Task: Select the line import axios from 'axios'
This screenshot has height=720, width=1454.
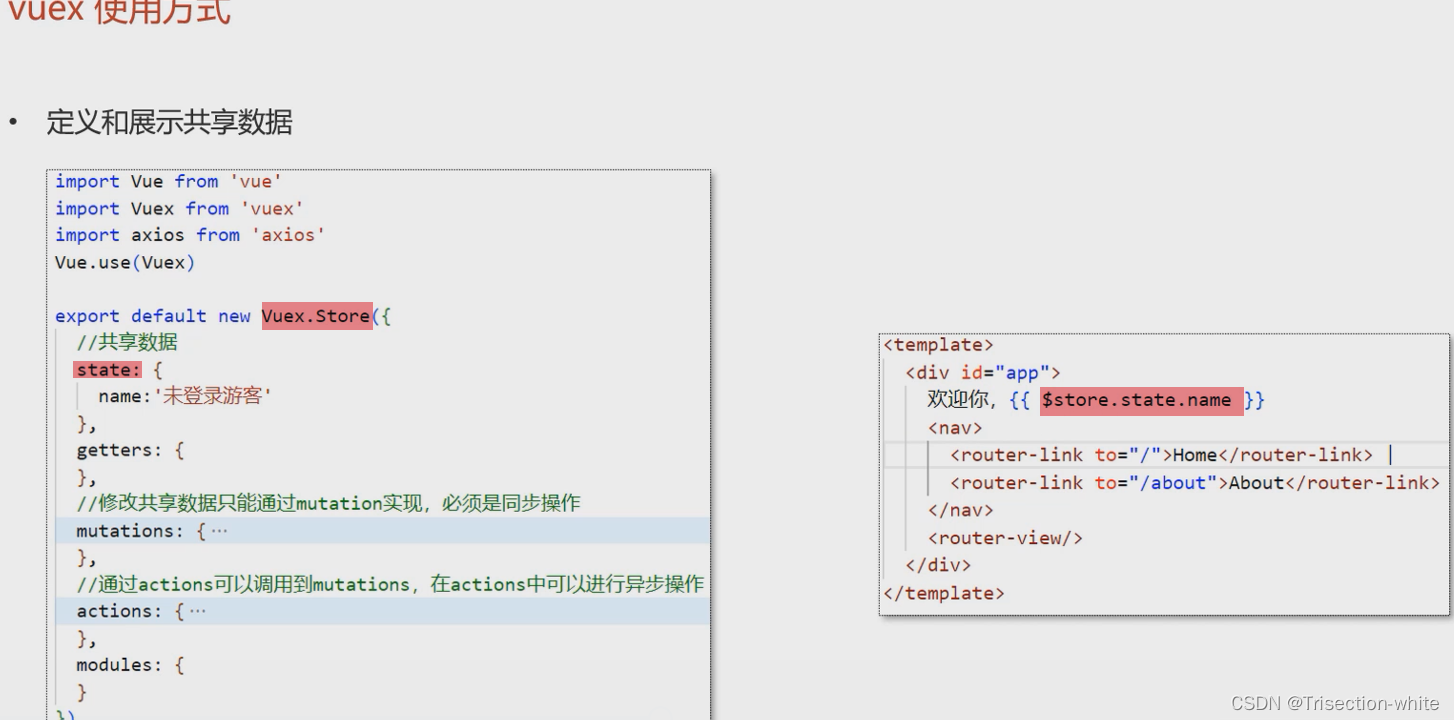Action: pos(190,235)
